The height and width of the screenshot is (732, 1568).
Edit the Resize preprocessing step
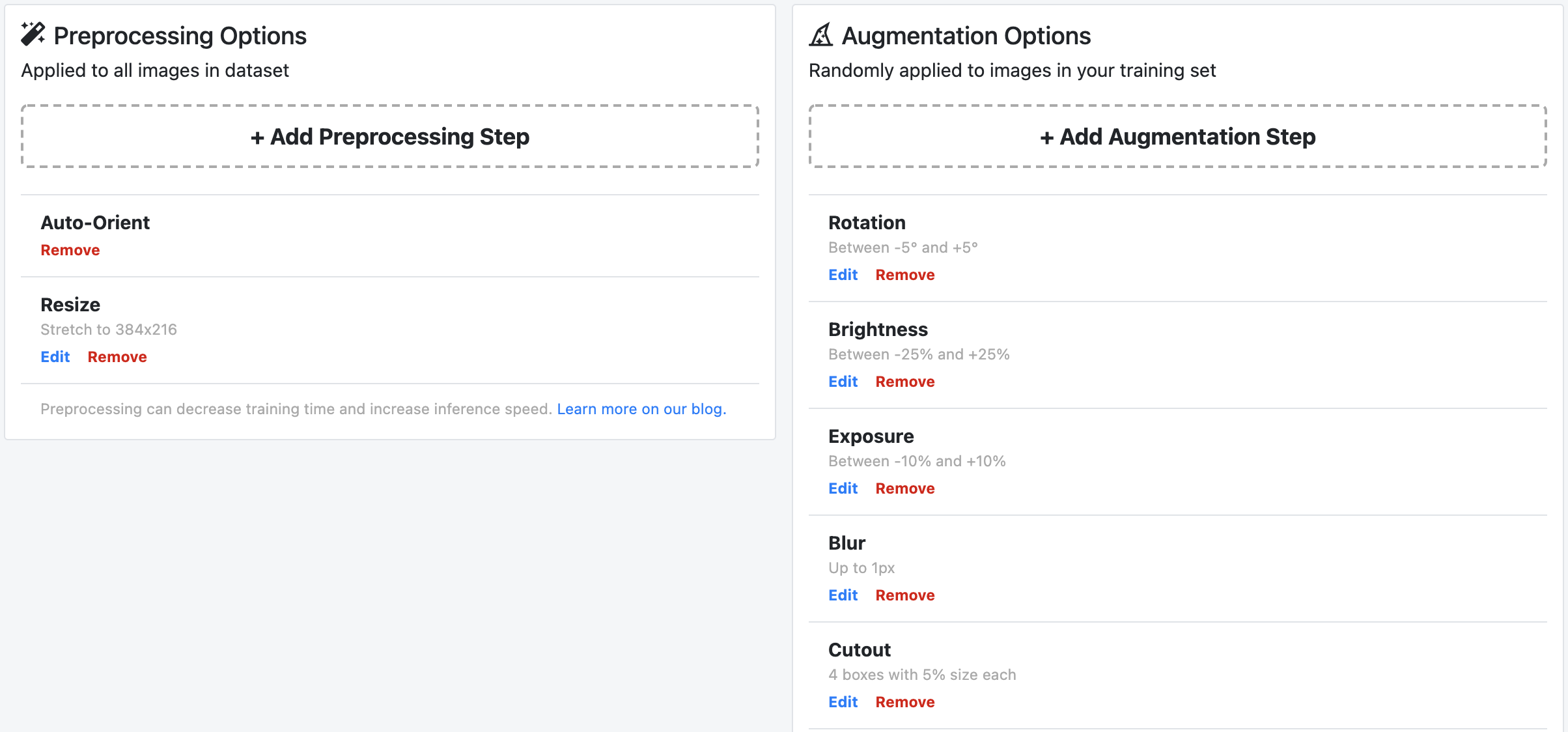(x=55, y=357)
